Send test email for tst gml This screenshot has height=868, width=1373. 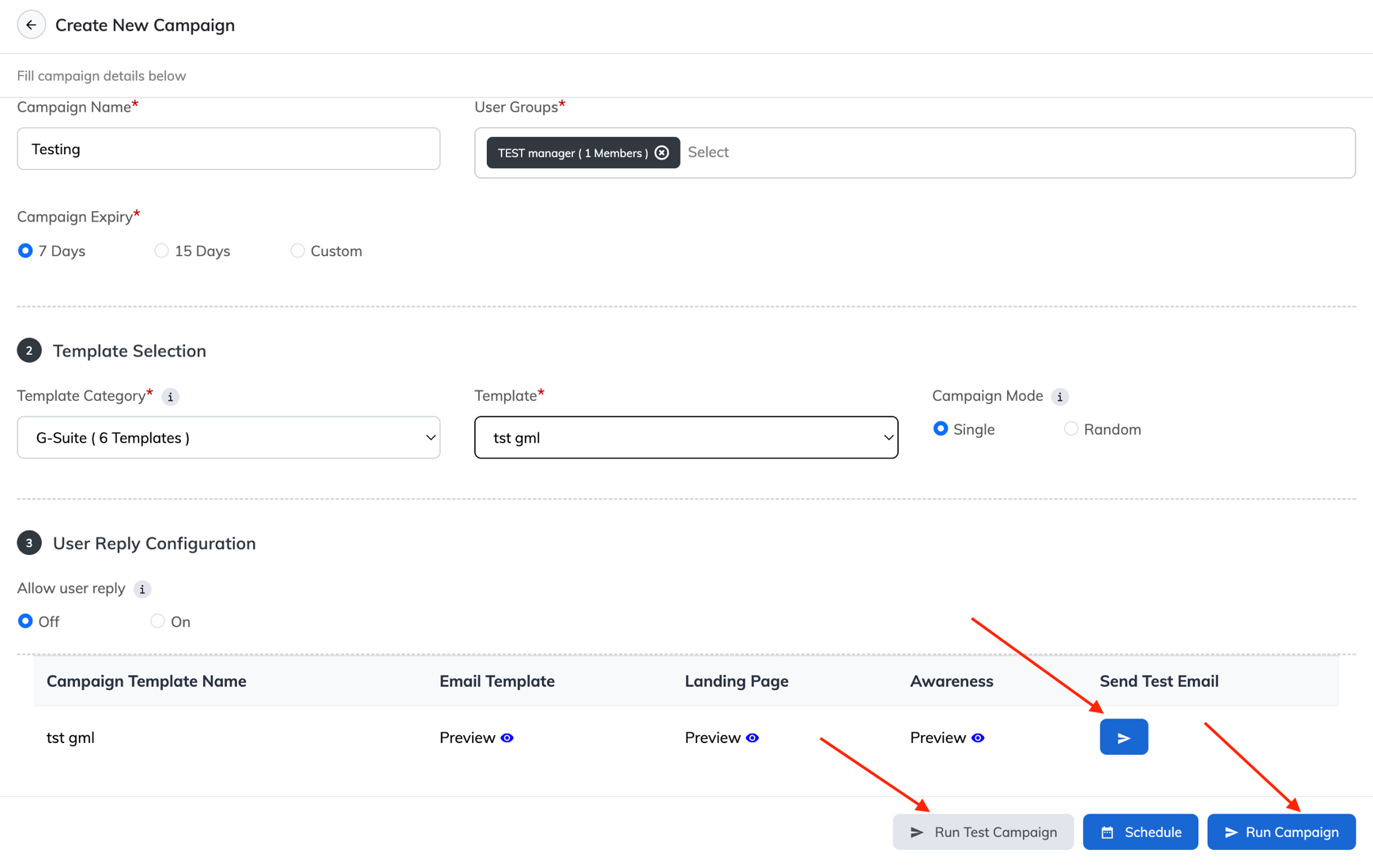pyautogui.click(x=1123, y=737)
